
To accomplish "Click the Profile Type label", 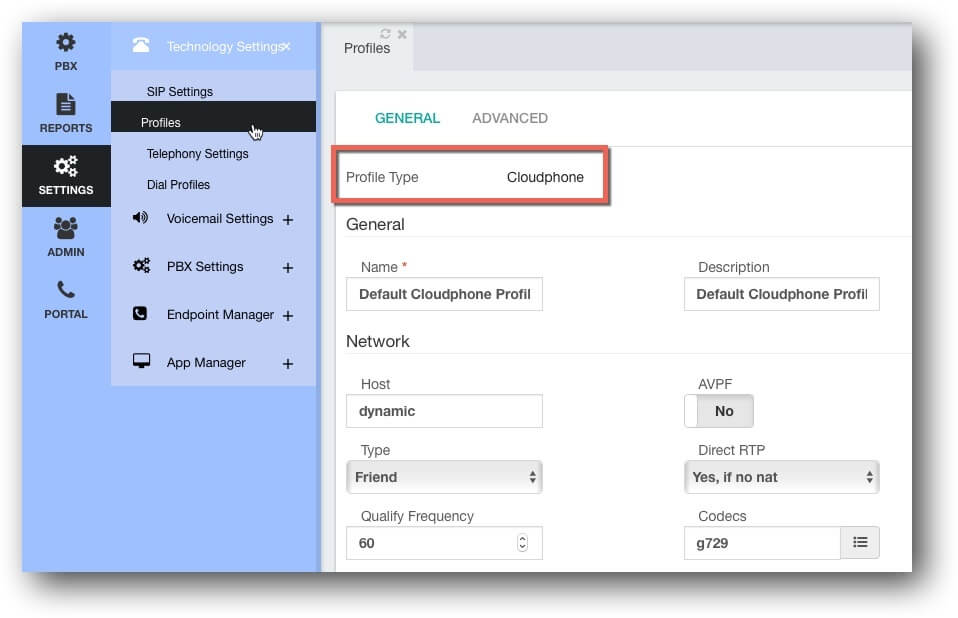I will click(382, 177).
